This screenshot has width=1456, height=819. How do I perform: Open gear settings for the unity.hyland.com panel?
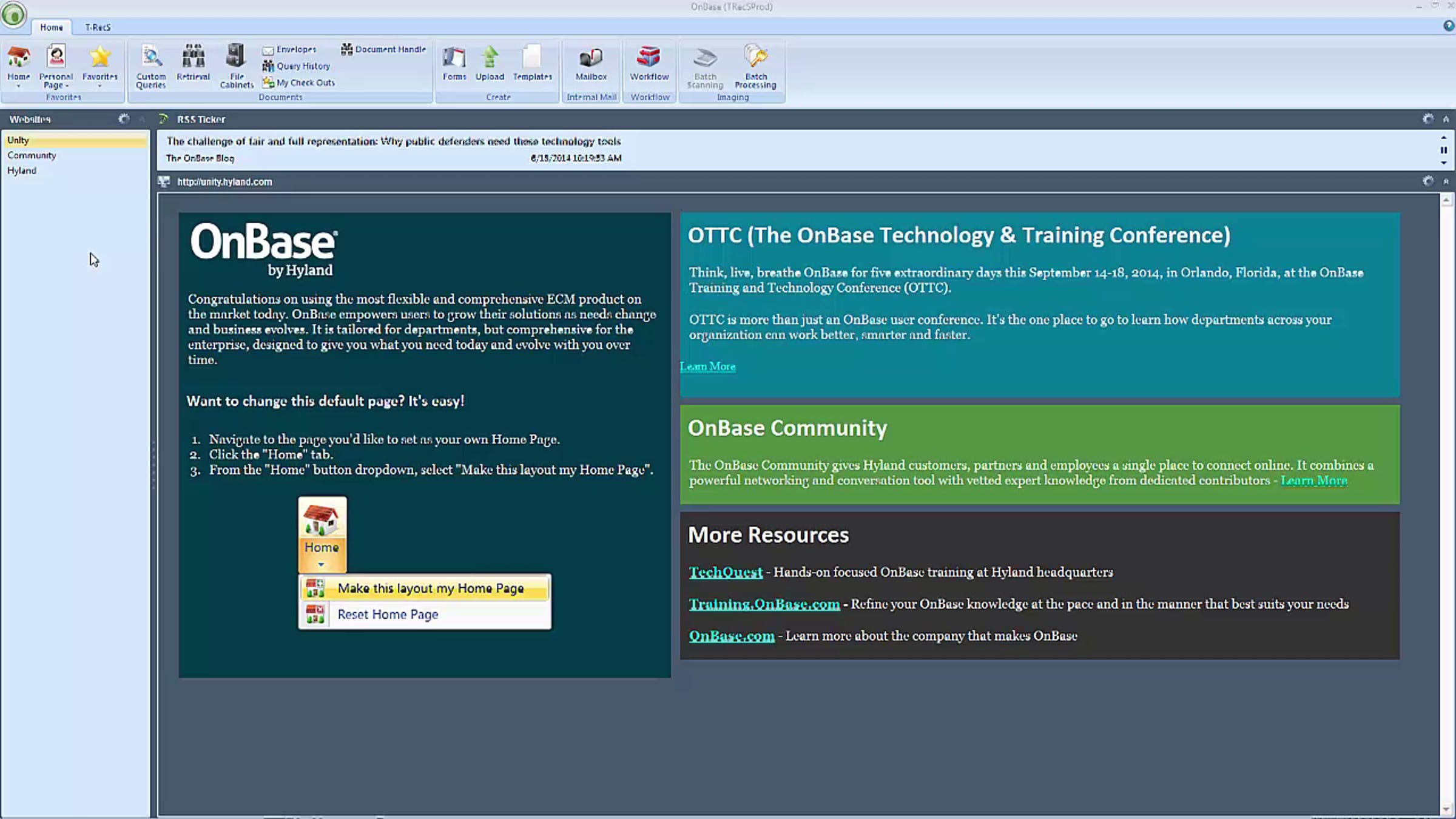pos(1428,181)
